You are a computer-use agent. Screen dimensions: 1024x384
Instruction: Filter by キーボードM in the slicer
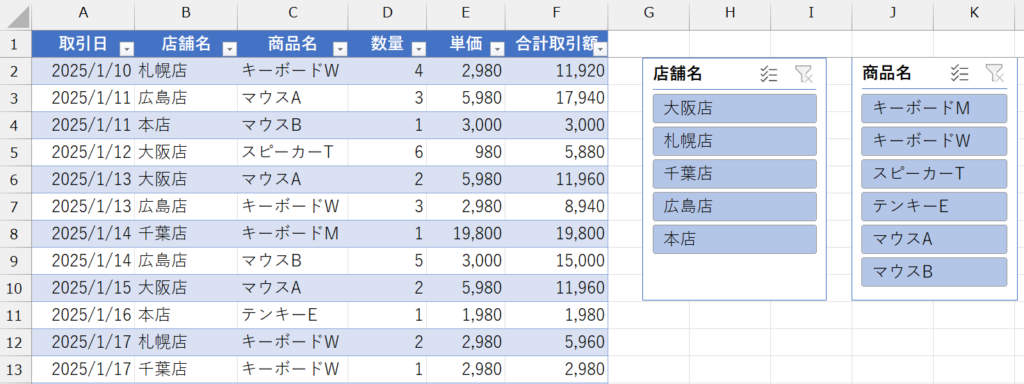point(934,108)
